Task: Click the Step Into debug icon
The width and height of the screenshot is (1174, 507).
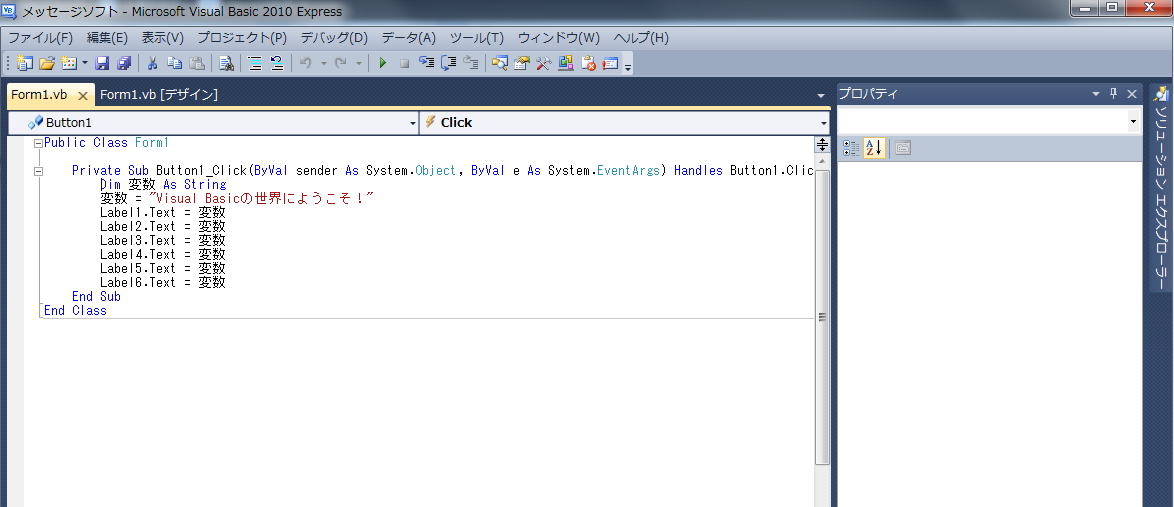Action: click(x=427, y=64)
